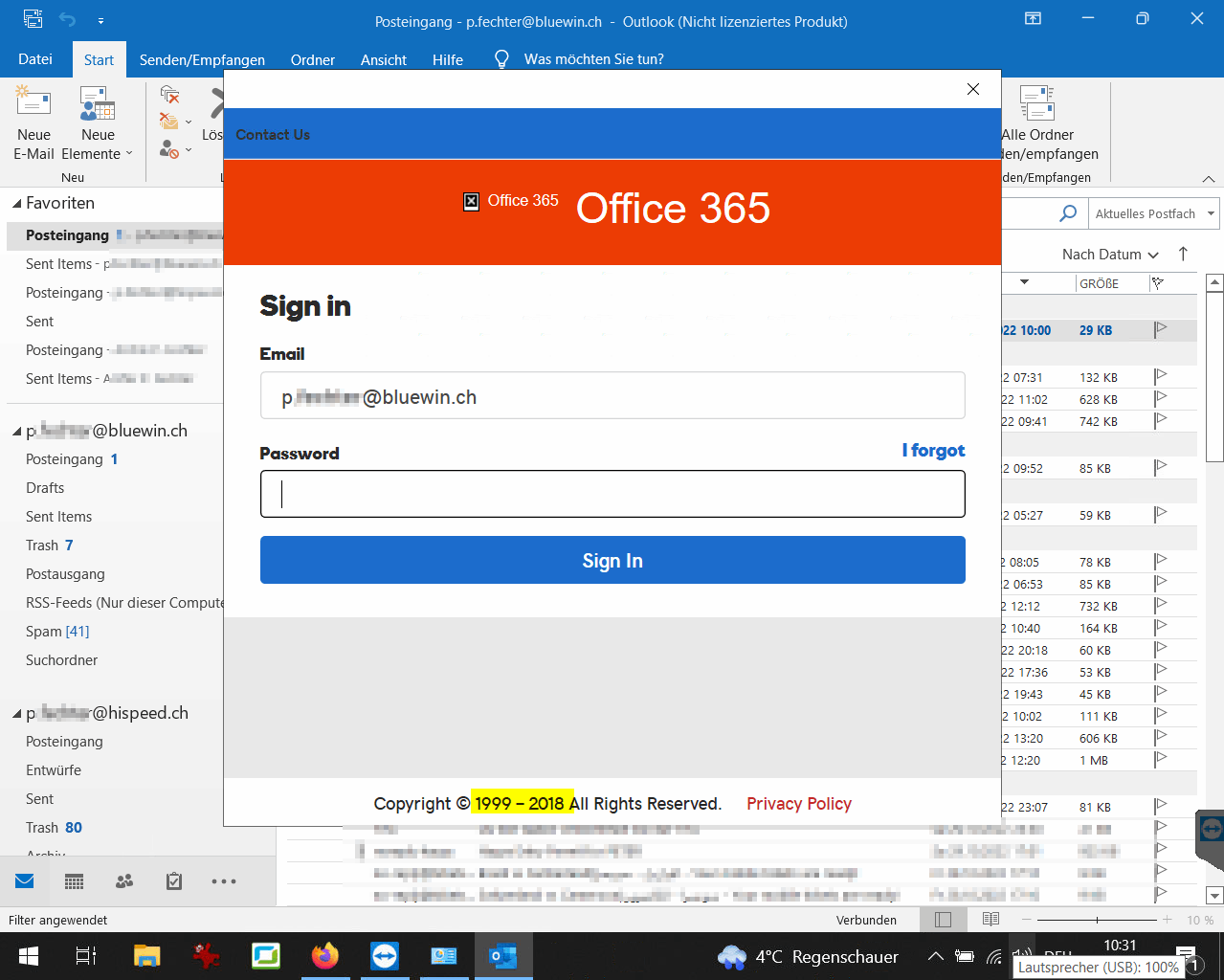
Task: Open the Ordner tab
Action: 313,59
